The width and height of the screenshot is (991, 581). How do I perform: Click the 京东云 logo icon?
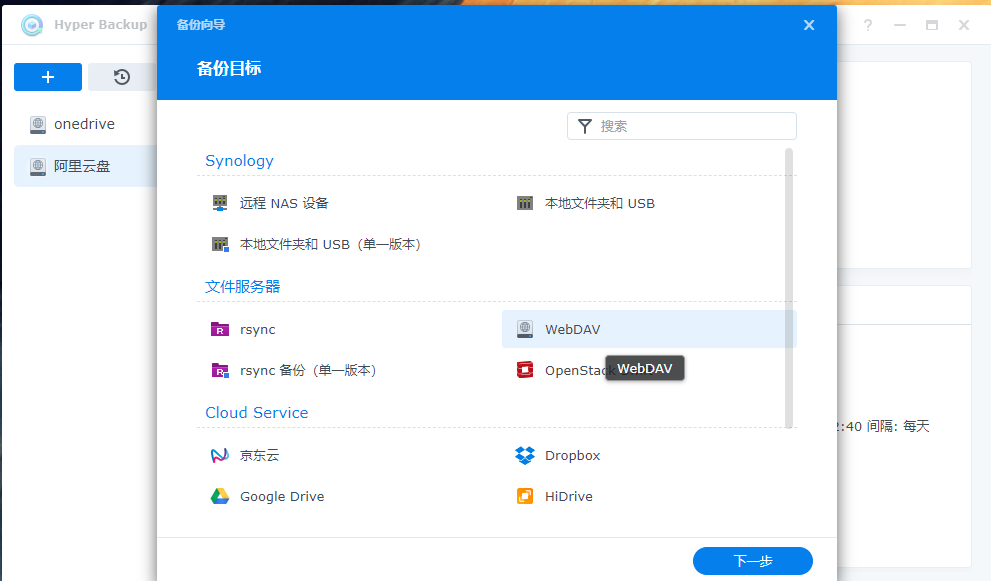pyautogui.click(x=219, y=455)
